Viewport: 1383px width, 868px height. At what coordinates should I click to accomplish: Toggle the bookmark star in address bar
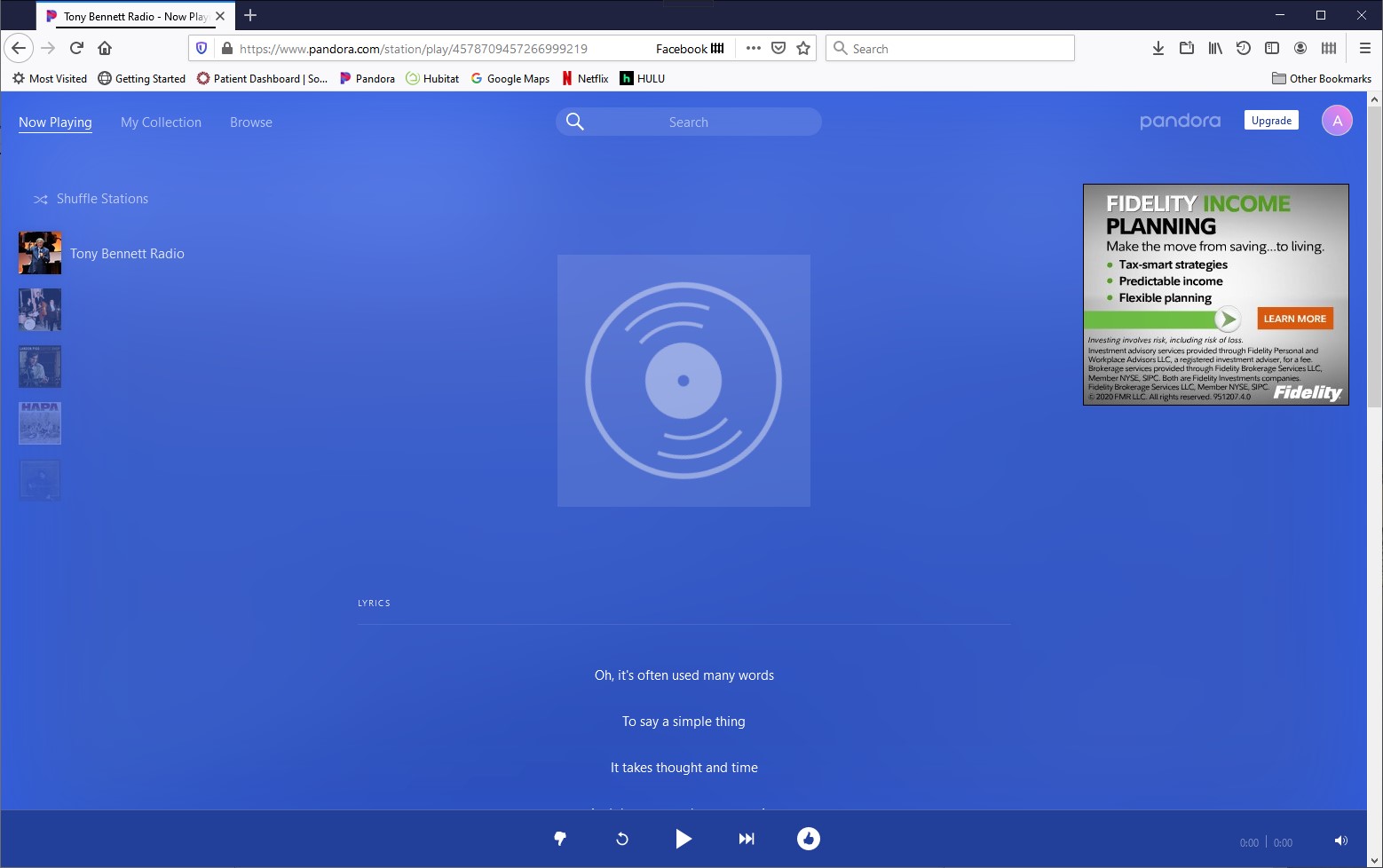[803, 48]
